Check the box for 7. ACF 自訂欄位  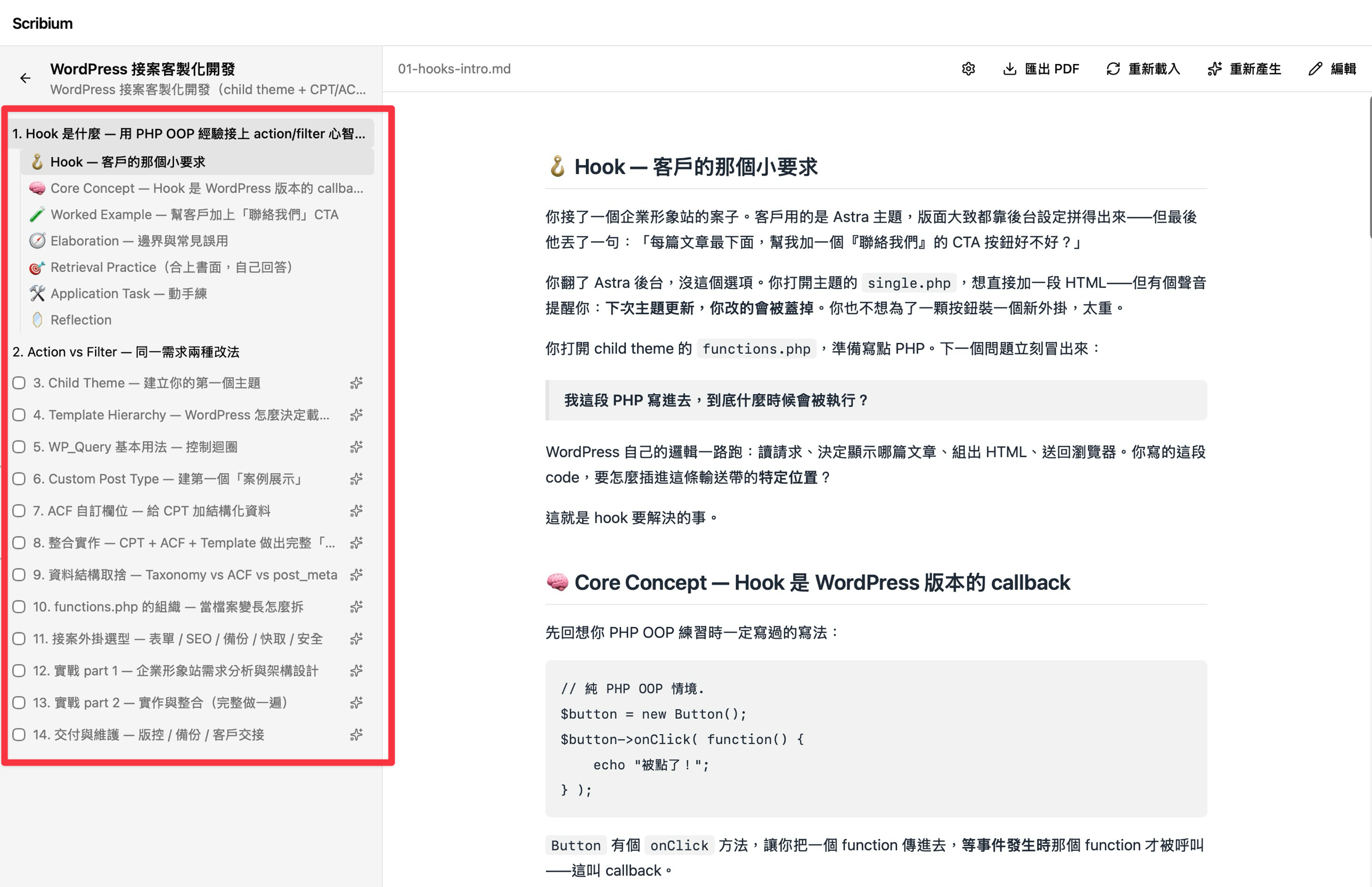(19, 511)
